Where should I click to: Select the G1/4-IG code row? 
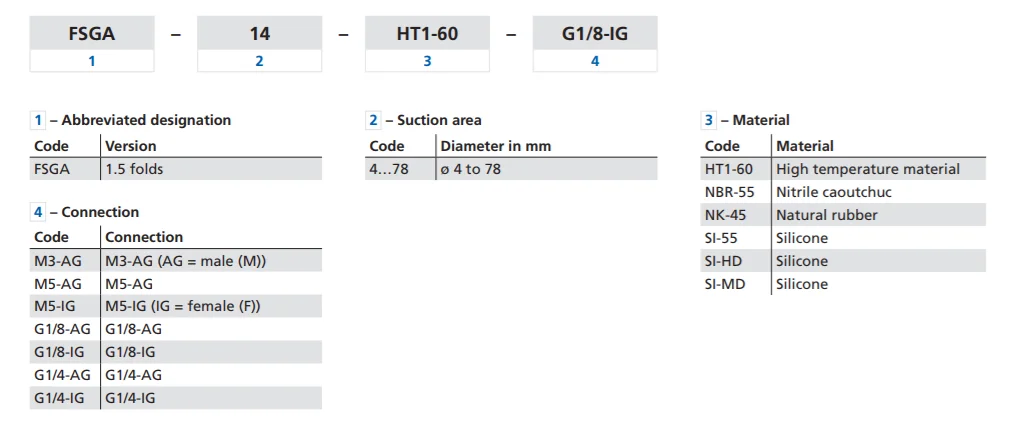[x=176, y=398]
